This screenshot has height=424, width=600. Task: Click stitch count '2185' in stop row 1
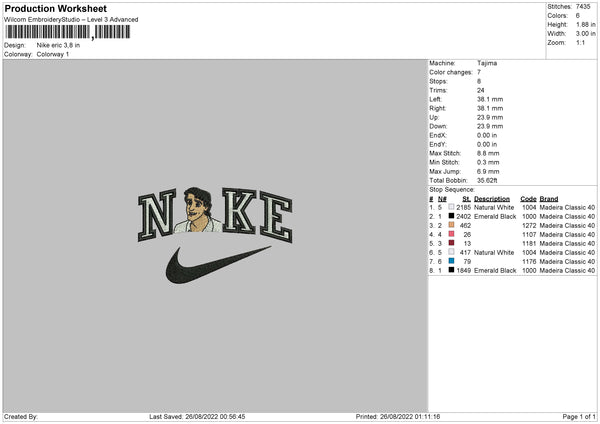click(x=463, y=207)
